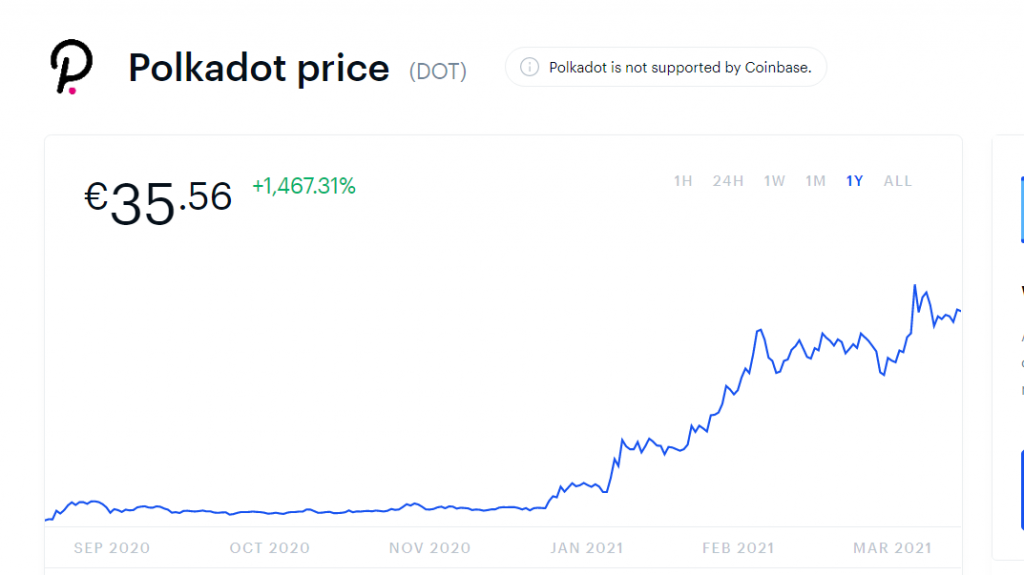Screen dimensions: 1024x575
Task: Select the 1H chart time range
Action: [683, 181]
